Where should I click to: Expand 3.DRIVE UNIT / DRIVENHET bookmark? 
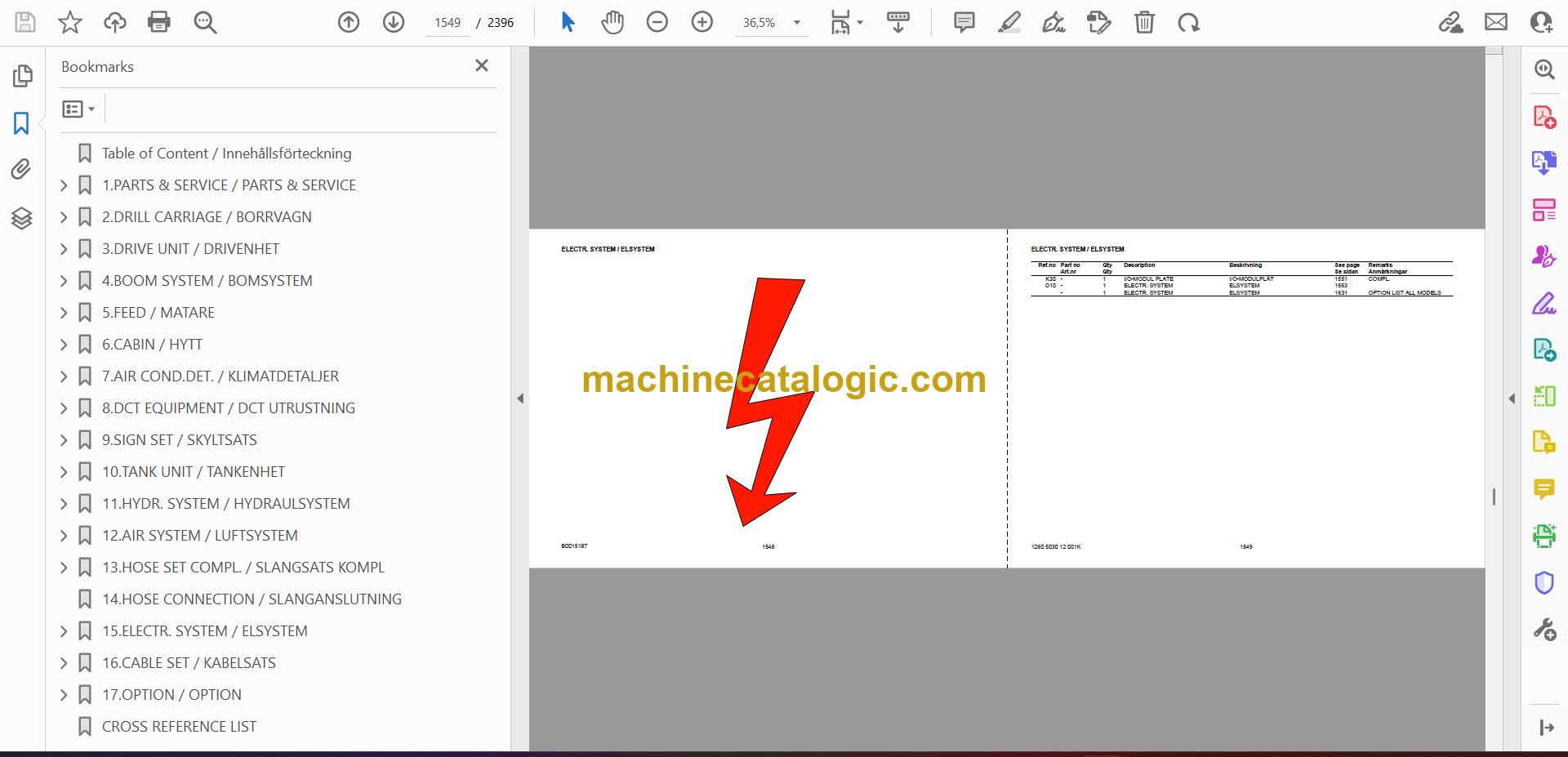click(x=64, y=249)
